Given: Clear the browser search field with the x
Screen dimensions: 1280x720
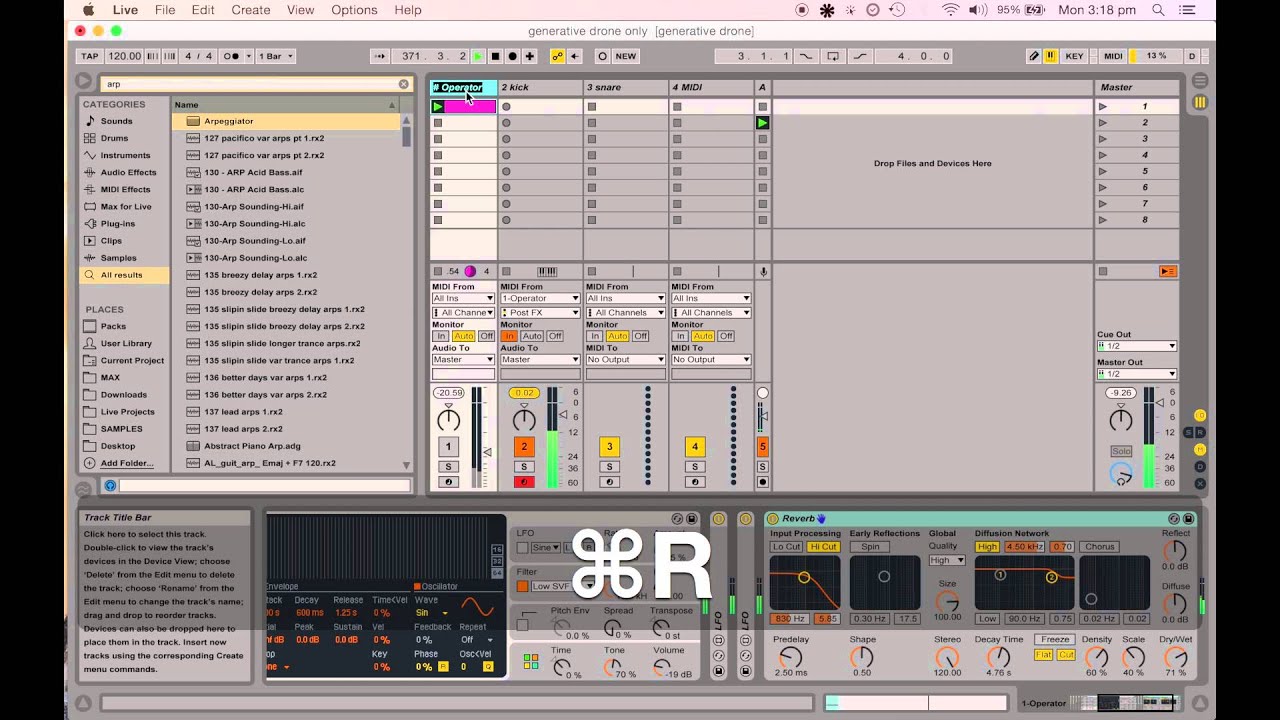Looking at the screenshot, I should coord(404,84).
